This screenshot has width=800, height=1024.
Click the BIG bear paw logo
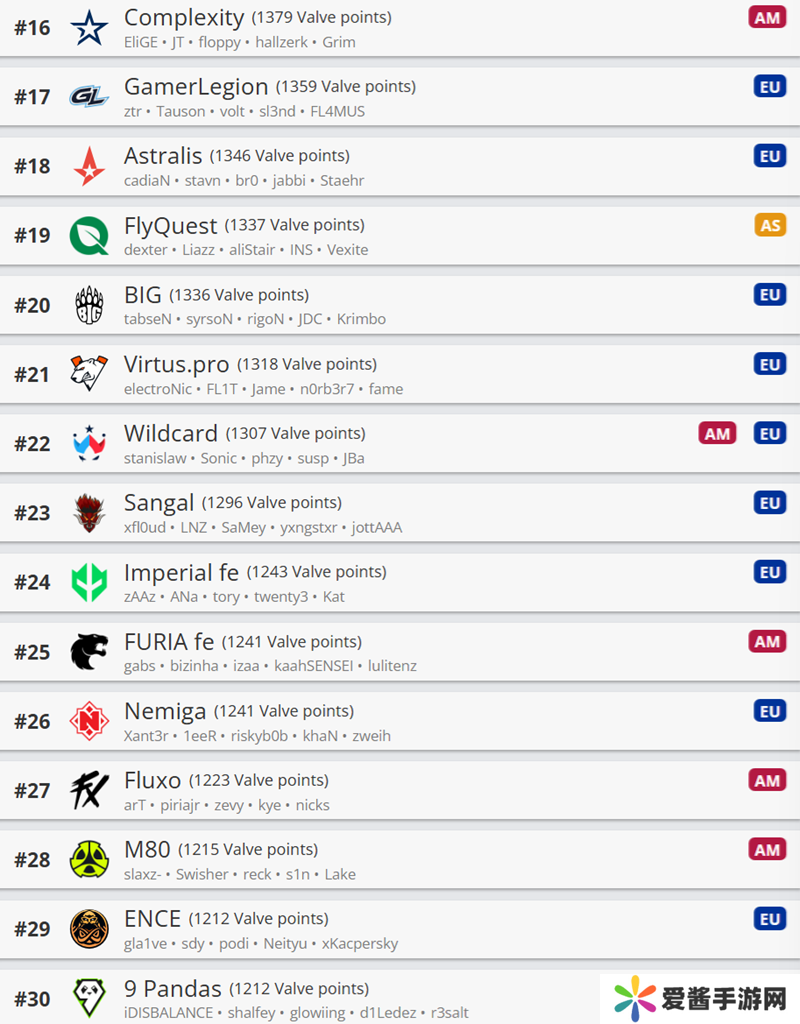click(x=89, y=305)
